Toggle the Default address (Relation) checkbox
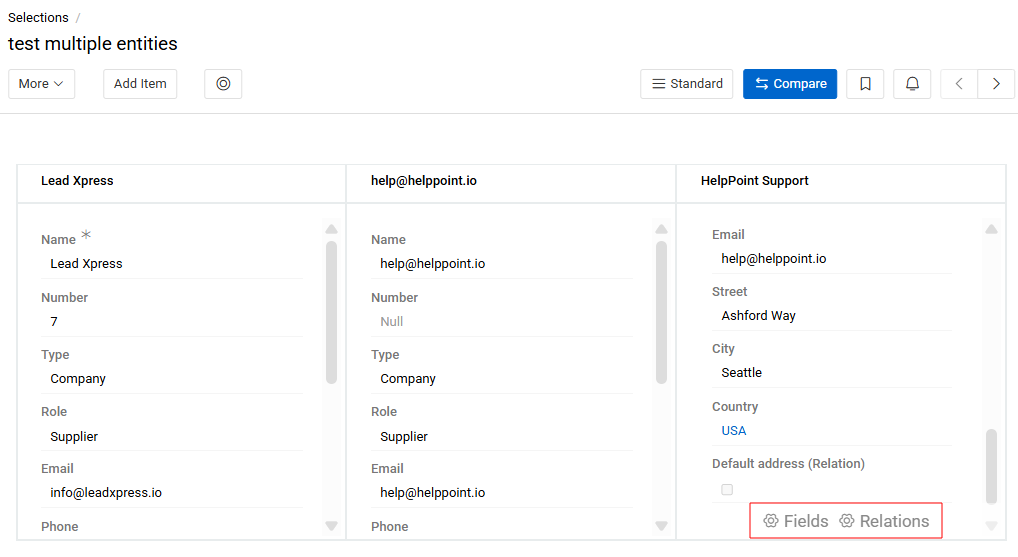This screenshot has height=557, width=1018. point(727,489)
